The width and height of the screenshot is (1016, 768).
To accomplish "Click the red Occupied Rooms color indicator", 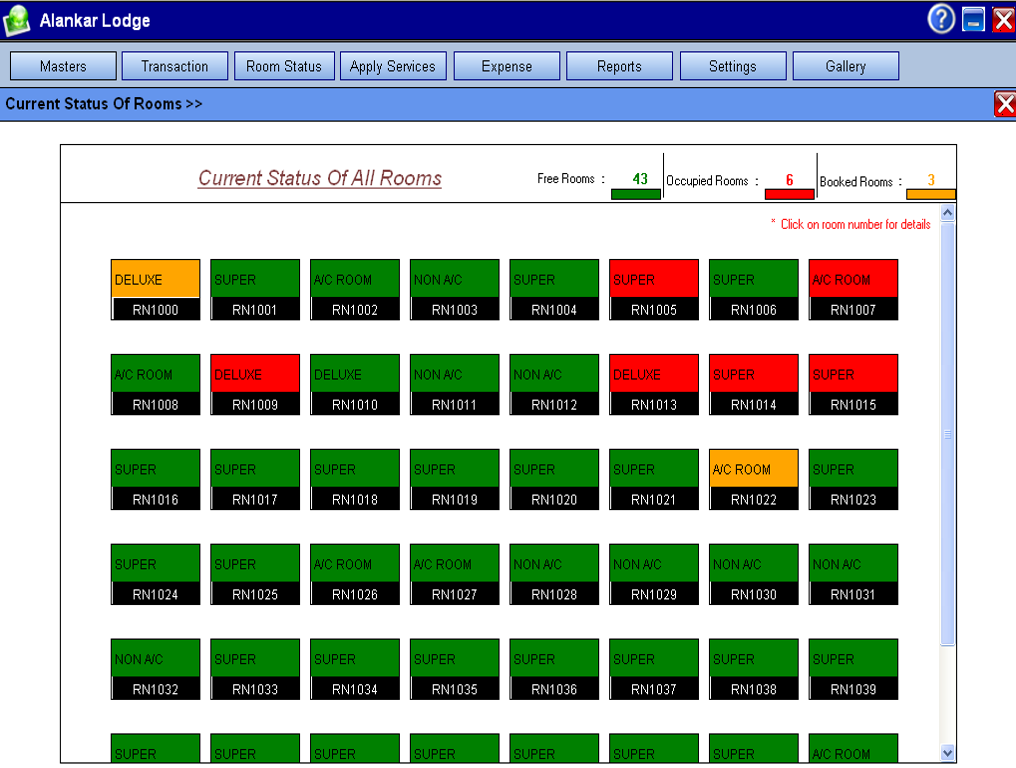I will pyautogui.click(x=789, y=194).
